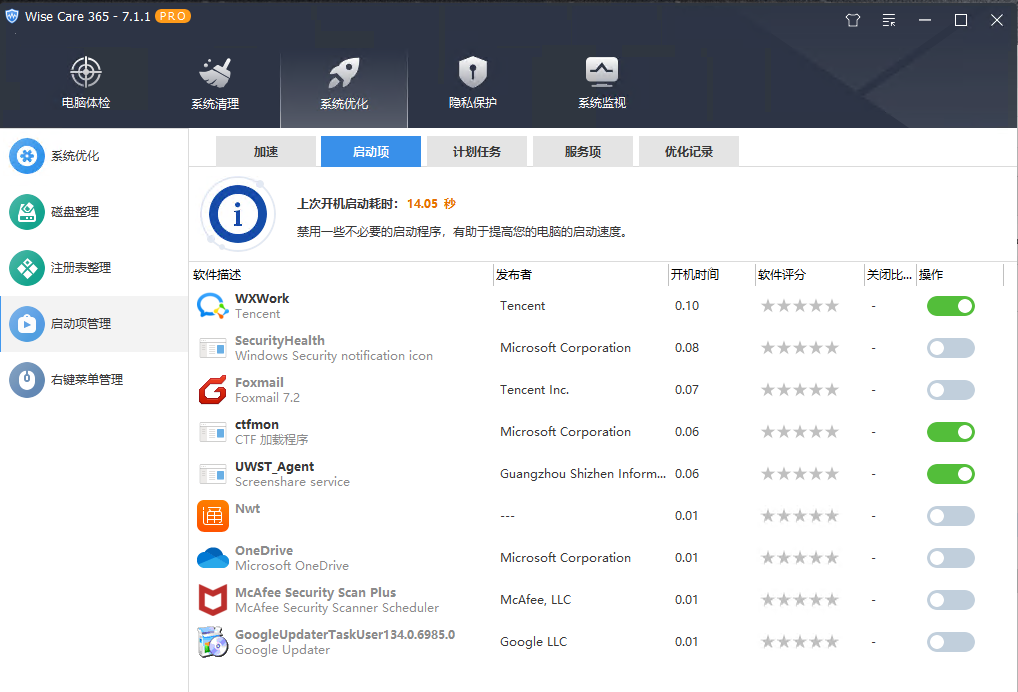The height and width of the screenshot is (692, 1018).
Task: Enable SecurityHealth startup toggle
Action: [x=950, y=348]
